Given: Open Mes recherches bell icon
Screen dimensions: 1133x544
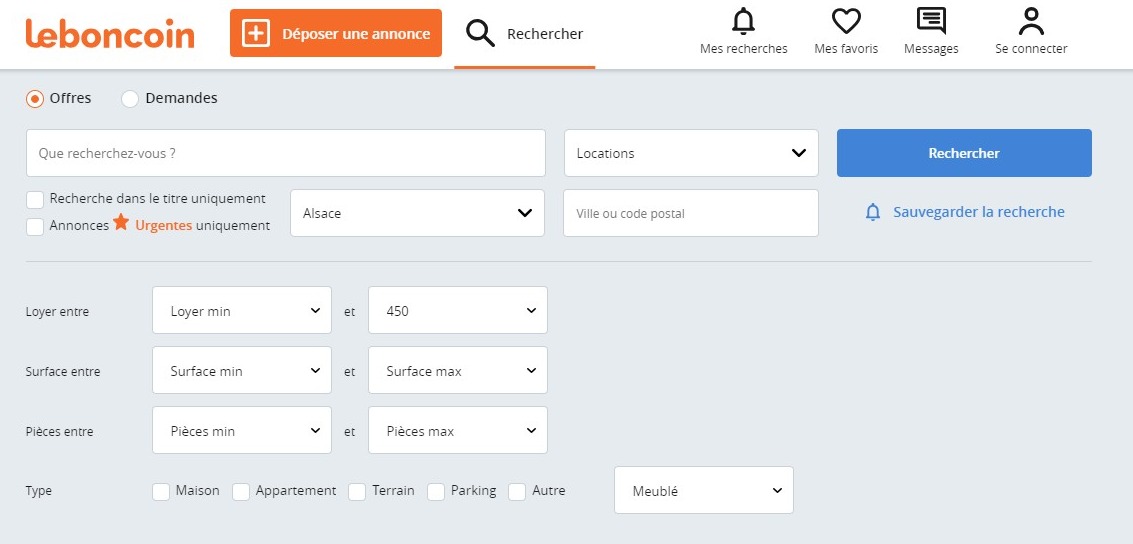Looking at the screenshot, I should pos(743,21).
